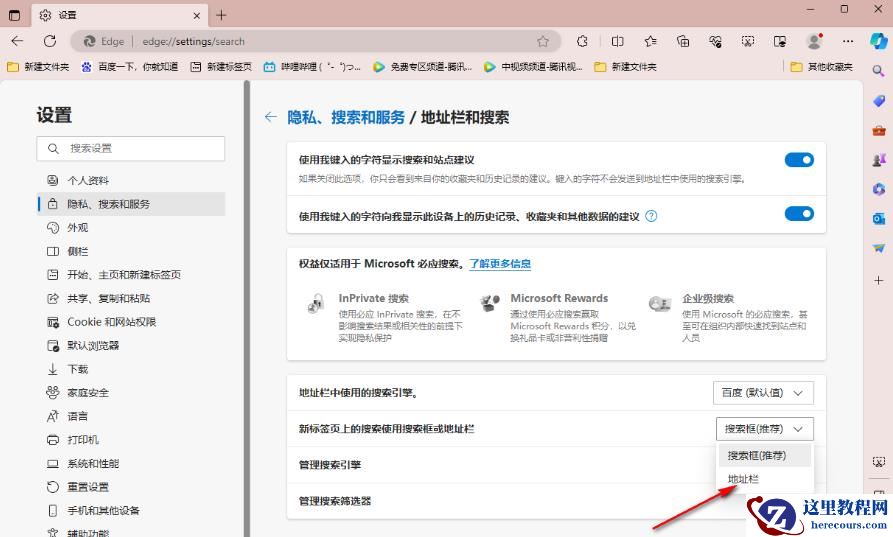
Task: Click the help question mark icon
Action: (651, 216)
